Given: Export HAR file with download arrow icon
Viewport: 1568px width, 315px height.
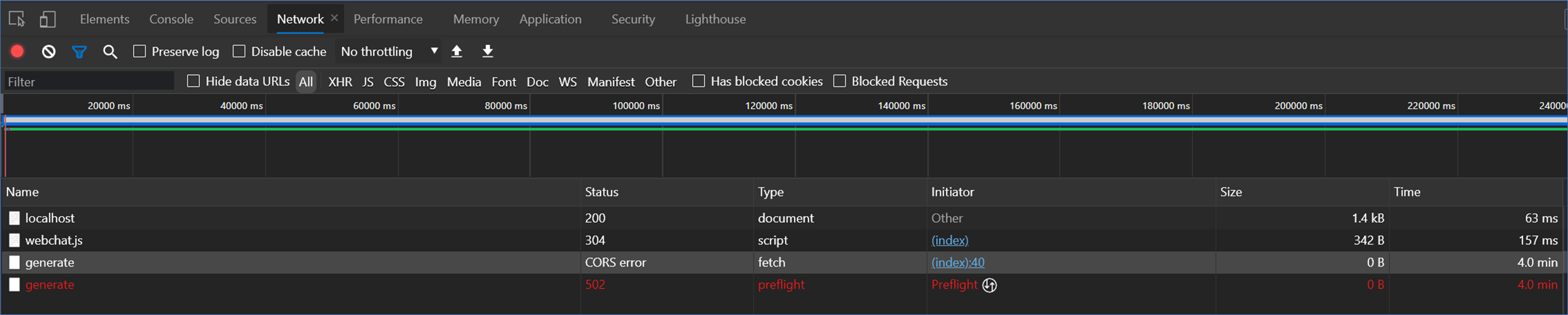Looking at the screenshot, I should [488, 52].
